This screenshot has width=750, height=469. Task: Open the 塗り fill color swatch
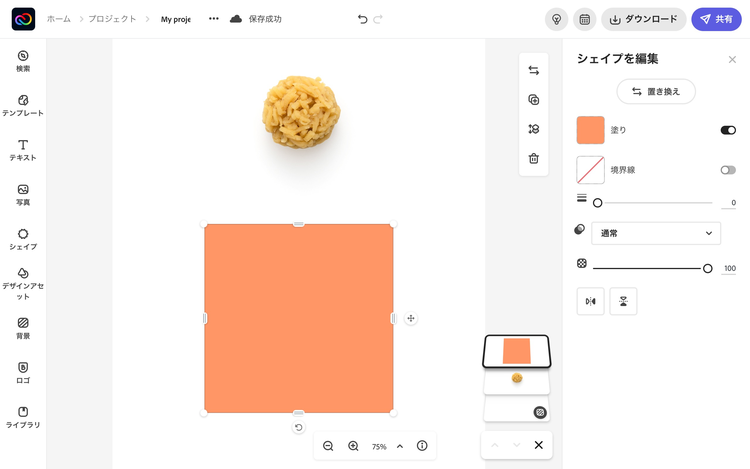(x=590, y=130)
